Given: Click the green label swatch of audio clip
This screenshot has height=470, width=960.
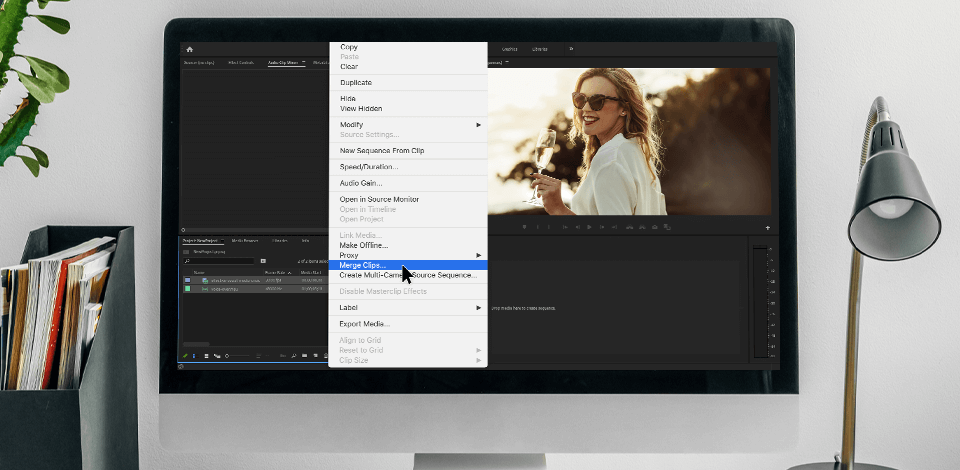Looking at the screenshot, I should (x=187, y=288).
